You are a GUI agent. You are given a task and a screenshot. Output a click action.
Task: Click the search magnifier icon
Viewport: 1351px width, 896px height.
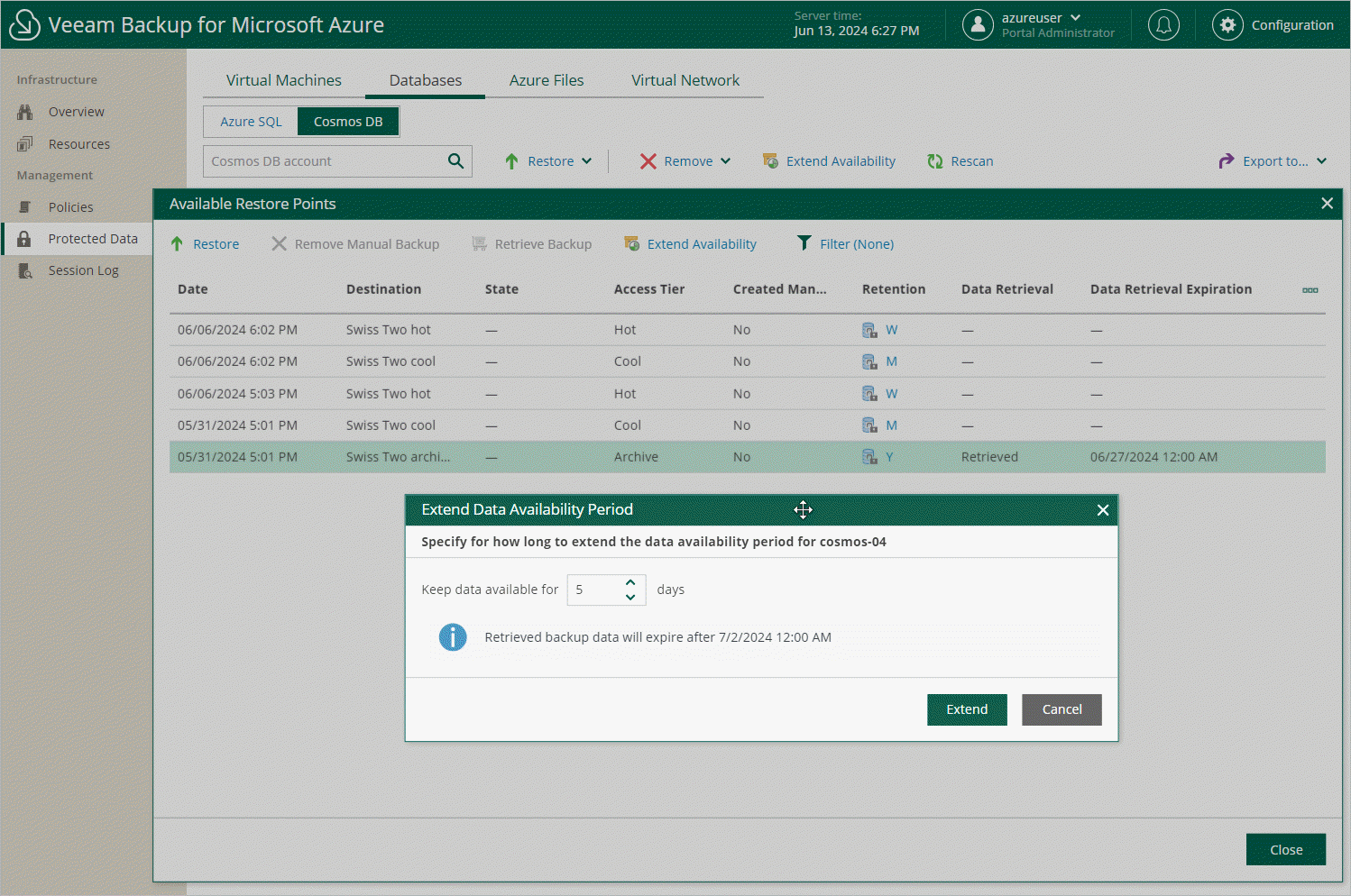455,161
